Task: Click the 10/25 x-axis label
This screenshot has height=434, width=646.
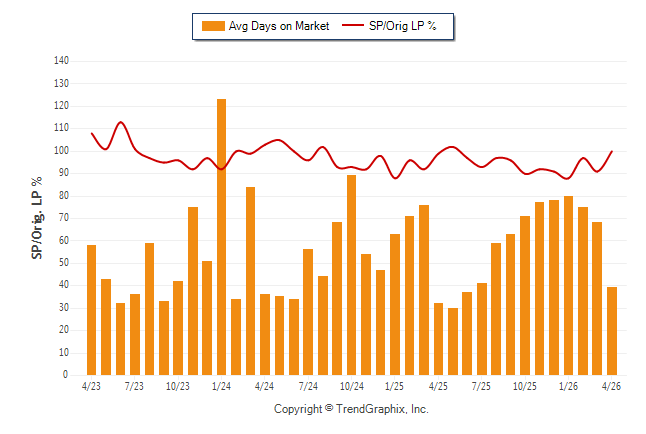Action: pos(525,387)
